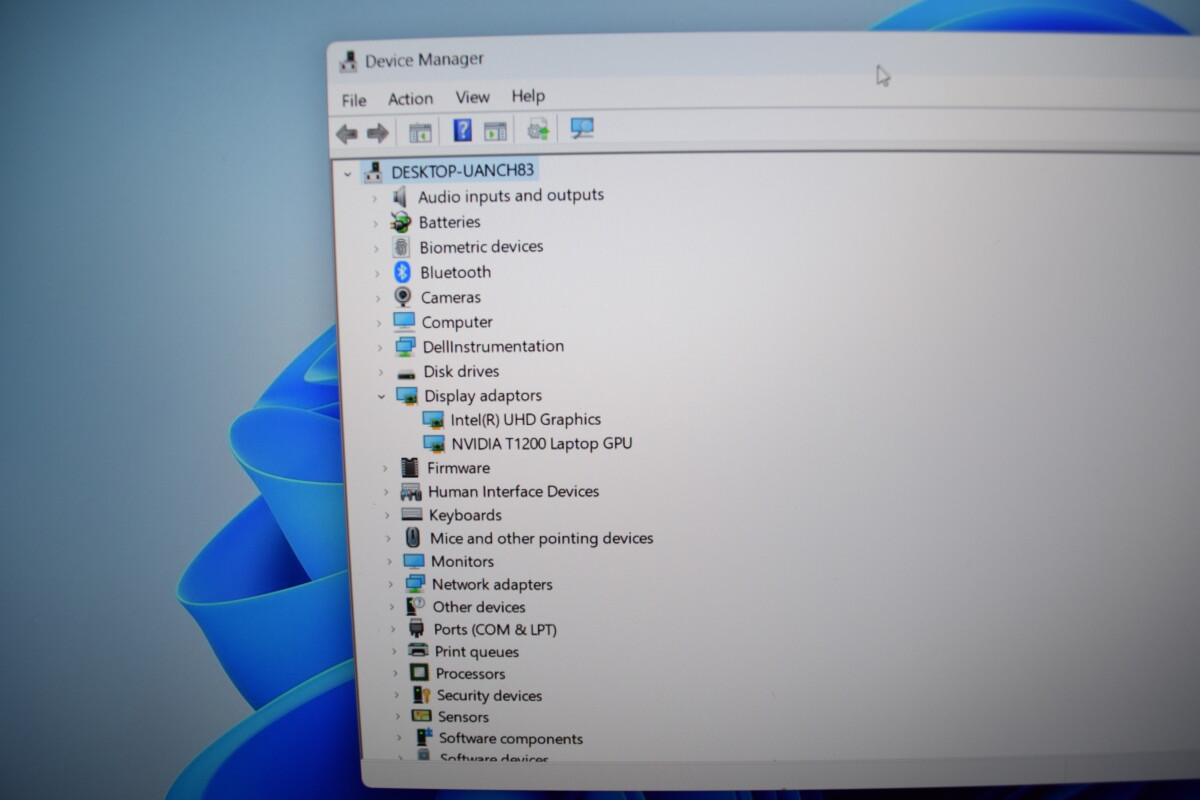Click the Firmware icon
This screenshot has width=1200, height=800.
point(409,468)
